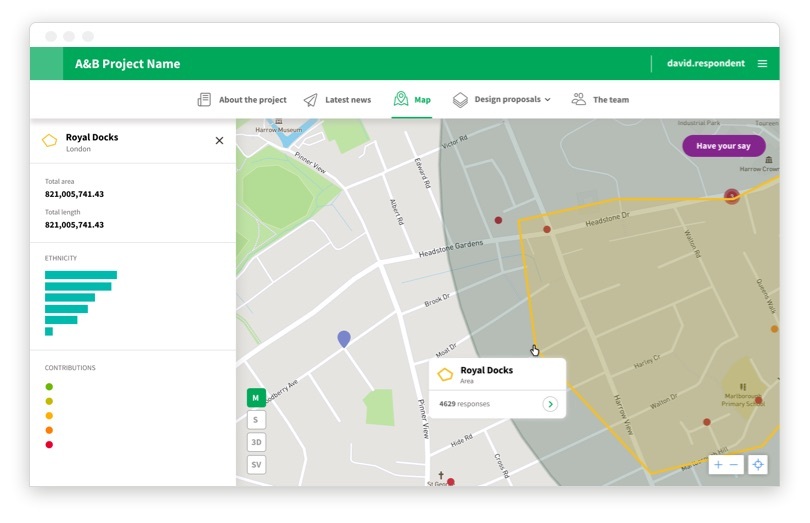Click the david.respondent username
The height and width of the screenshot is (523, 810).
pos(706,63)
